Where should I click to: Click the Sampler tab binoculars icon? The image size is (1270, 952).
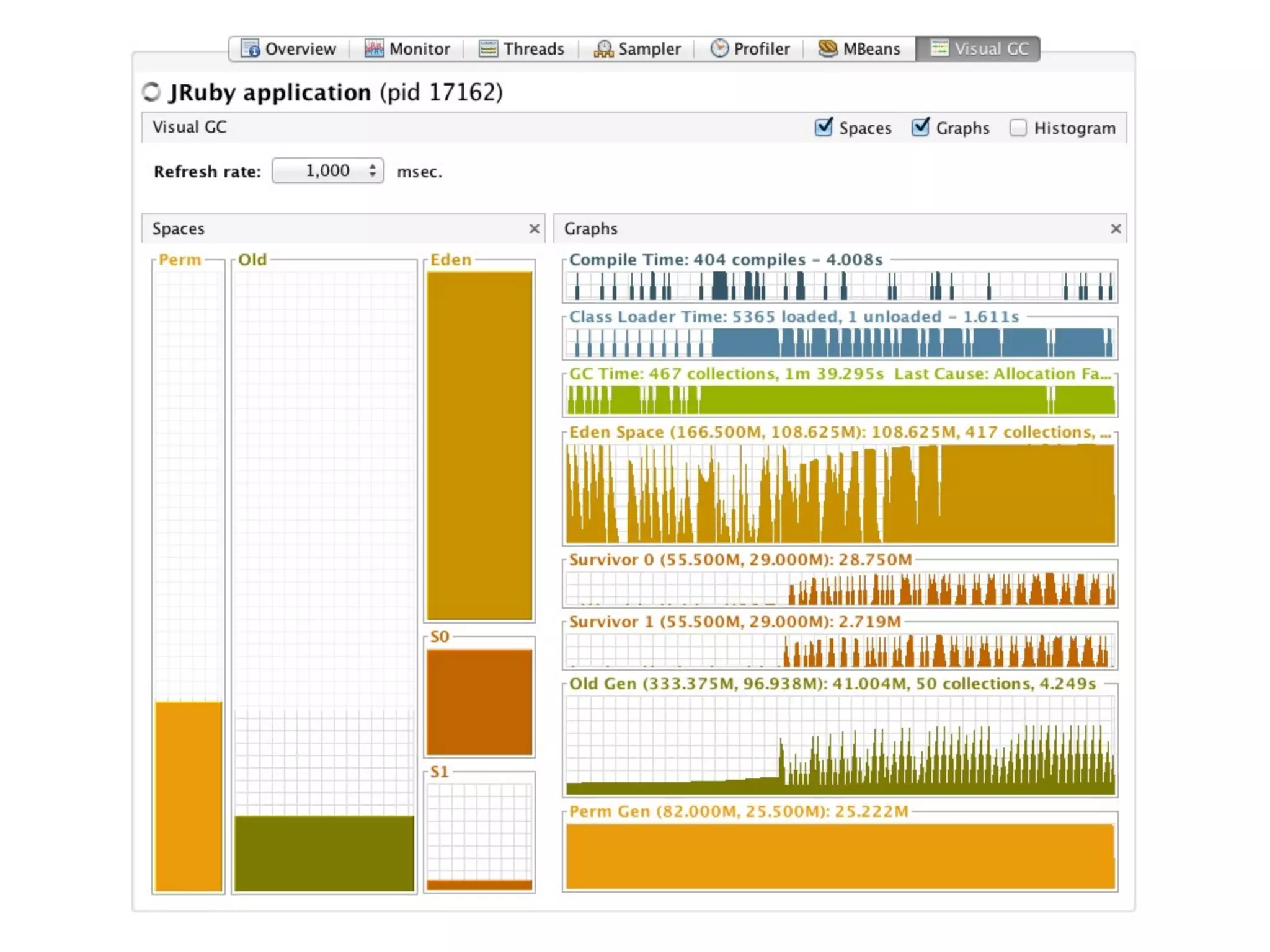pos(603,48)
